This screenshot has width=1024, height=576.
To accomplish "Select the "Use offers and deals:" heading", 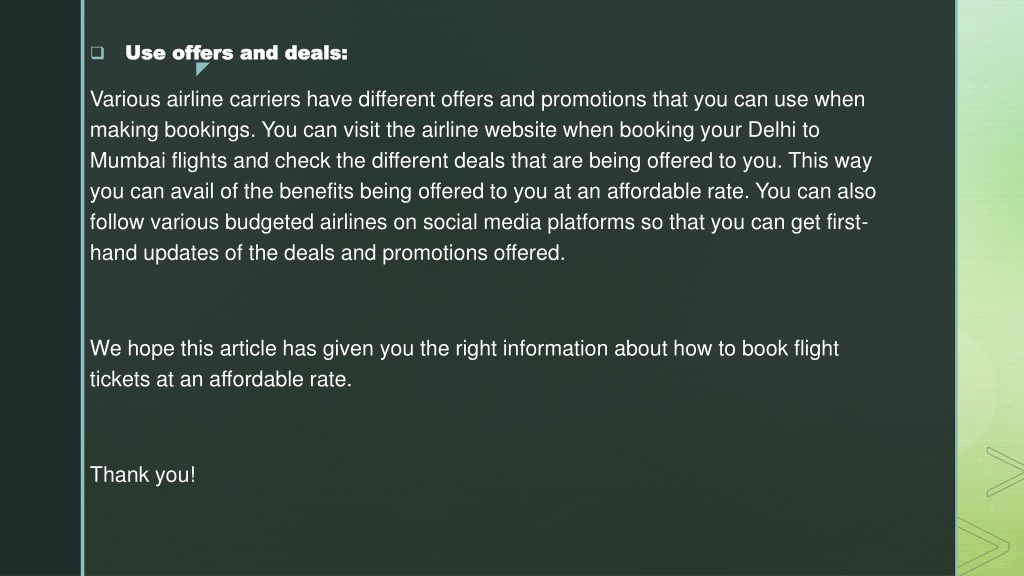I will pos(236,53).
